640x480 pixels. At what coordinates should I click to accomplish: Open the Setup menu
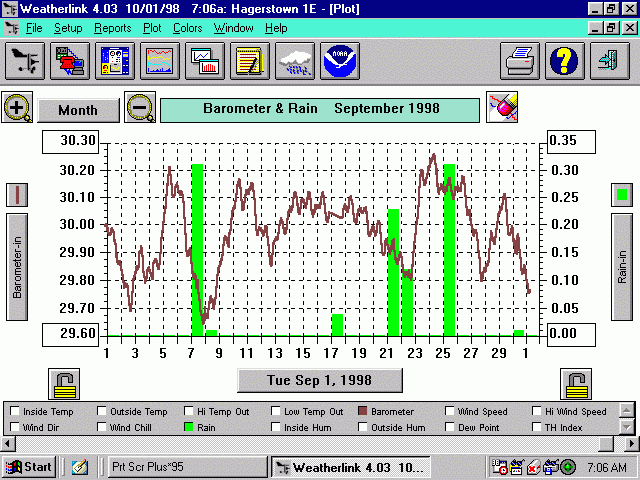coord(68,28)
